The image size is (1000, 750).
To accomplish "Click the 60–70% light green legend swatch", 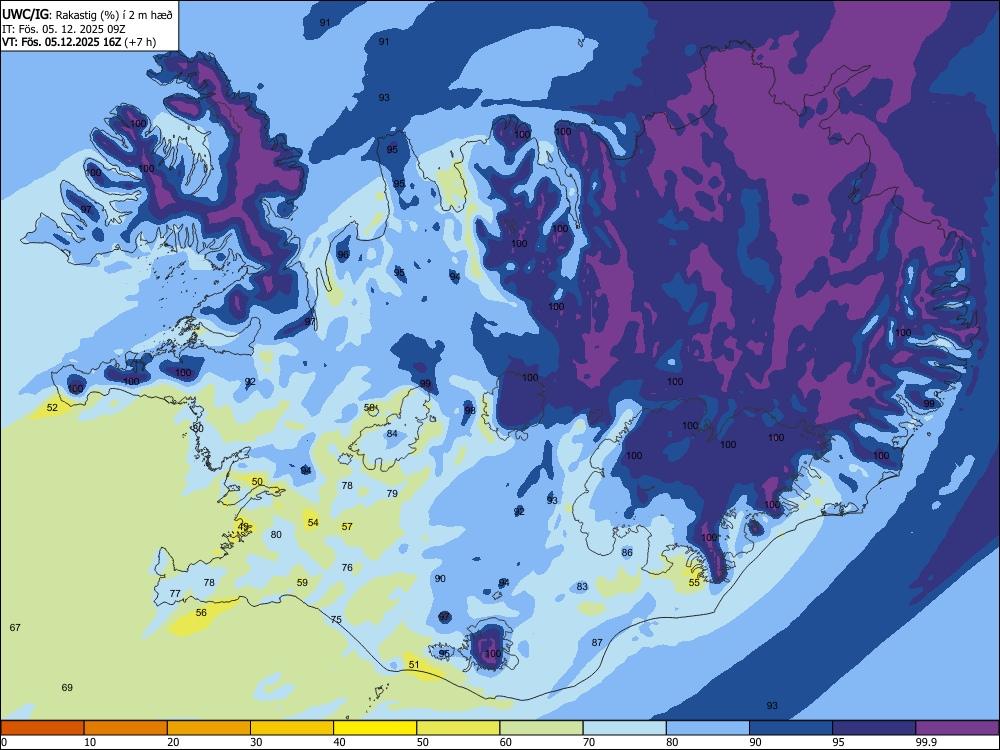I will point(541,728).
